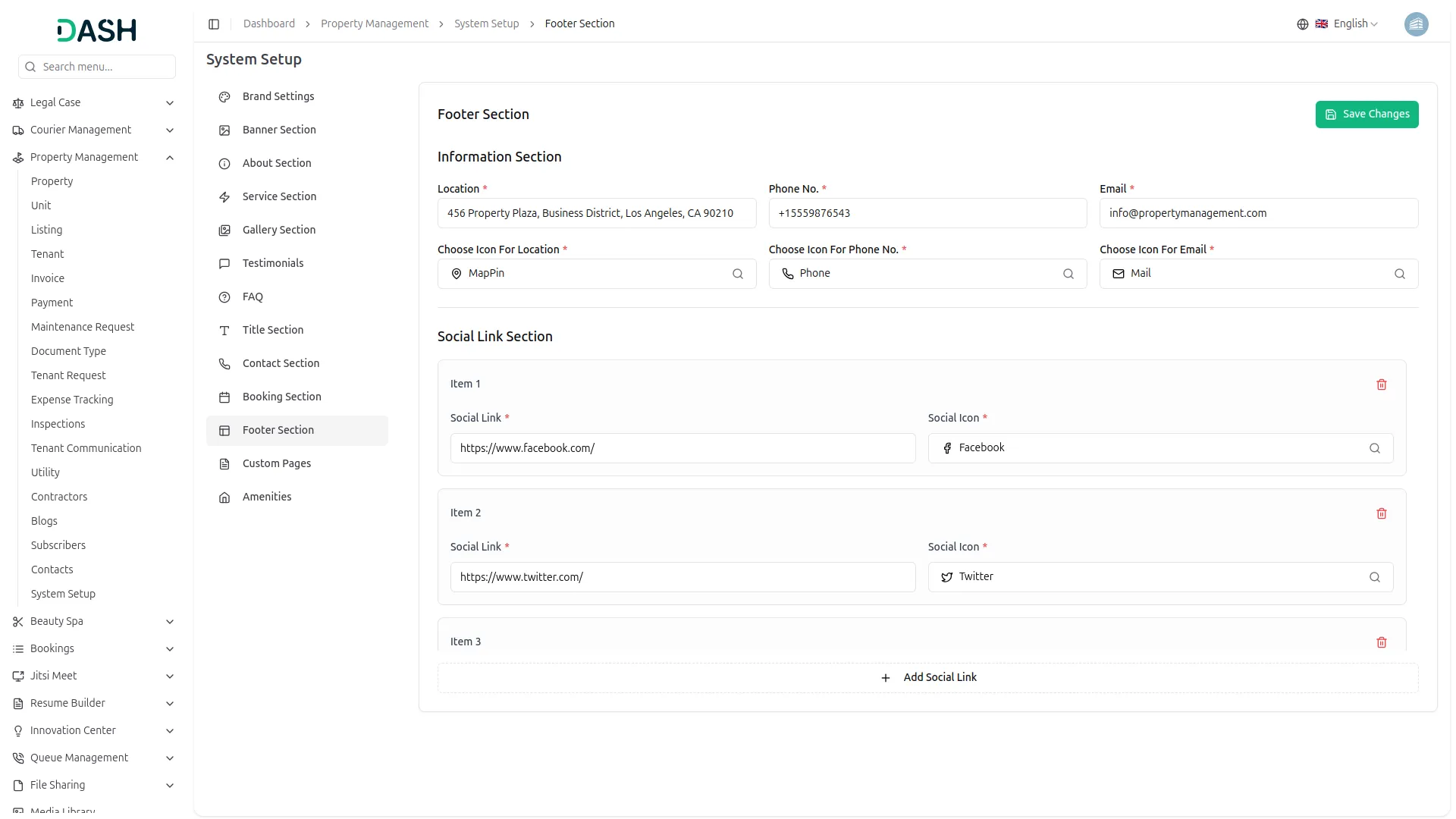Image resolution: width=1456 pixels, height=819 pixels.
Task: Click search icon in Facebook icon field
Action: tap(1374, 448)
